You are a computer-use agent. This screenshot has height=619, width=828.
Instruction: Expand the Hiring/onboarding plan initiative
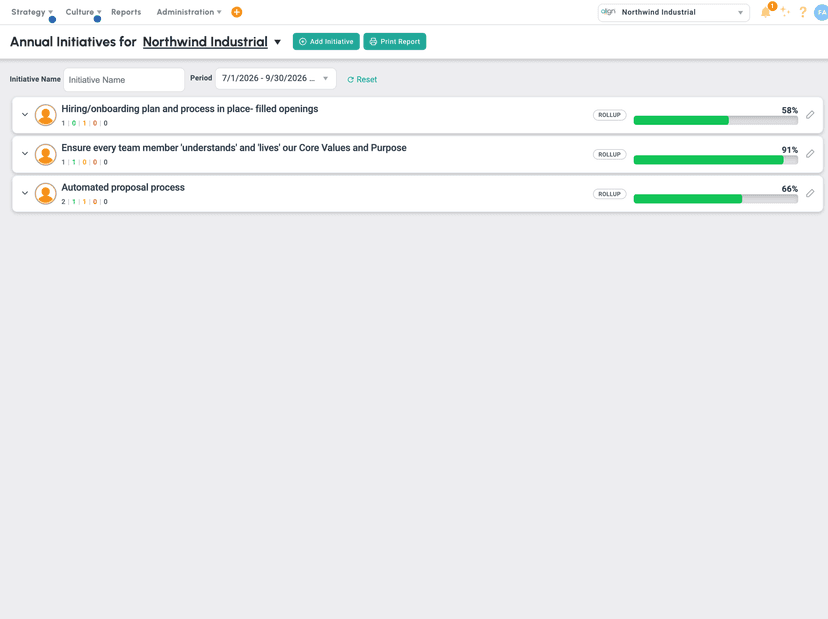(25, 114)
